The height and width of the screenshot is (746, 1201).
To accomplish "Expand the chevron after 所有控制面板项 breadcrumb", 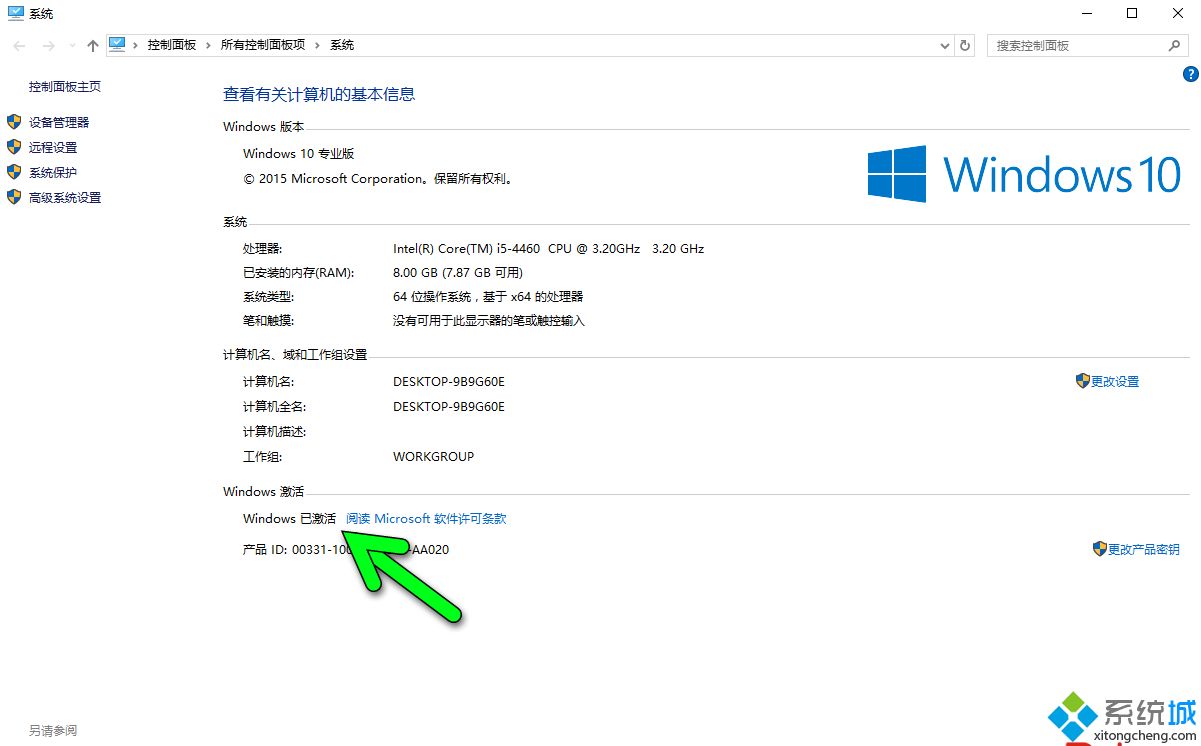I will (x=318, y=46).
